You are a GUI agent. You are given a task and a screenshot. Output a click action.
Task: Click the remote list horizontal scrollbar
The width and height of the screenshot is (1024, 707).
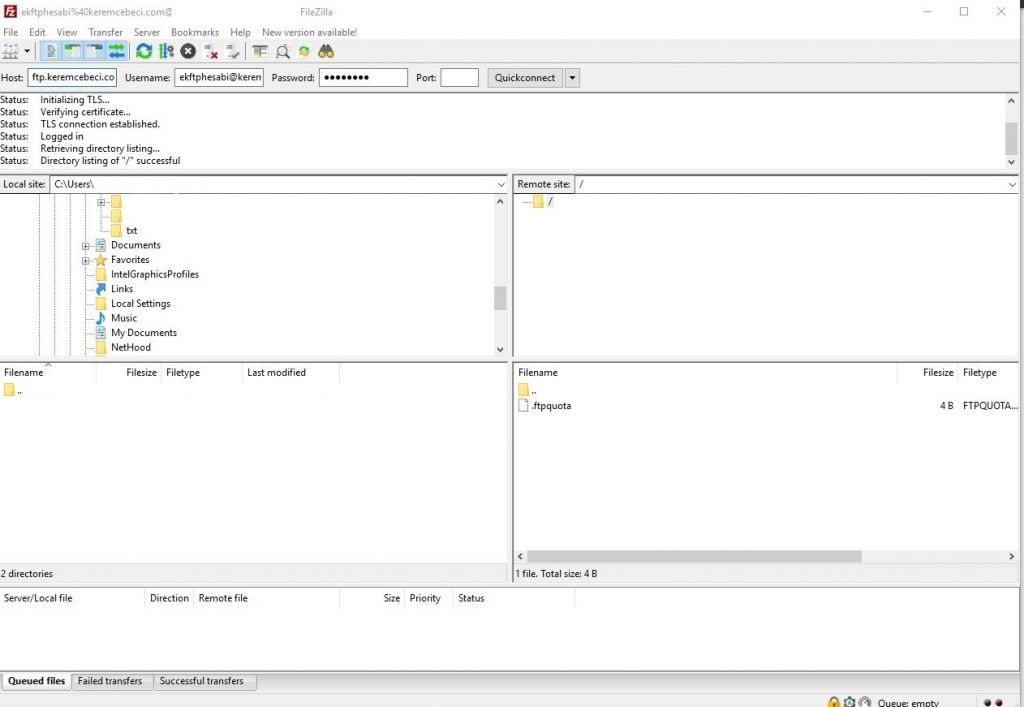(x=694, y=556)
